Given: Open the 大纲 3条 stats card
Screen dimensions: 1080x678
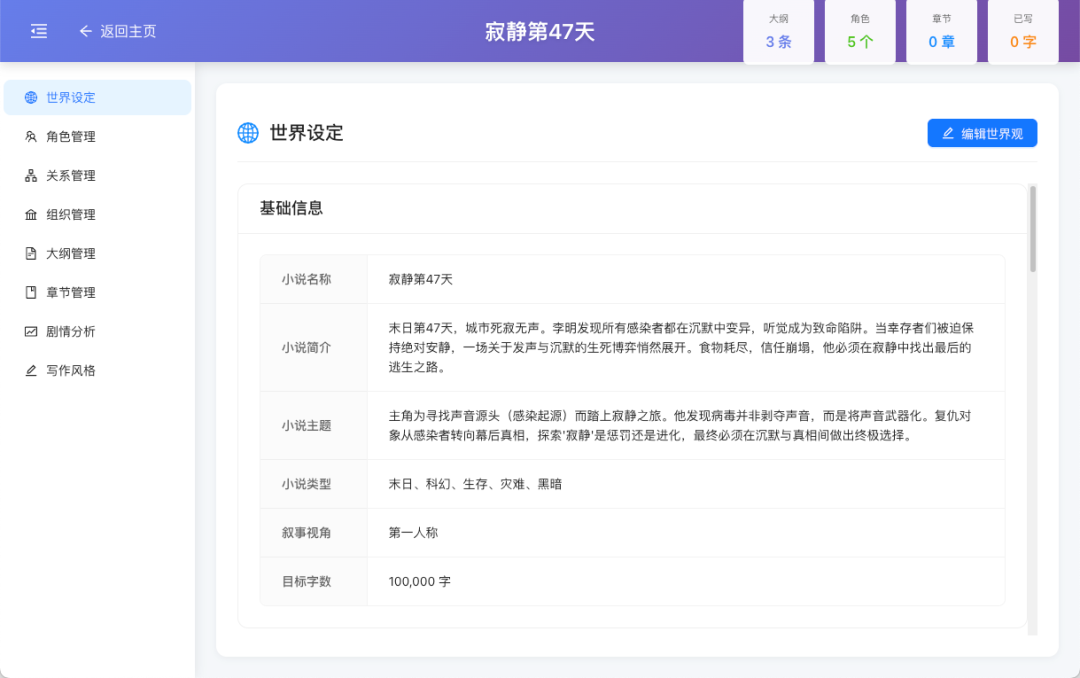Looking at the screenshot, I should click(x=778, y=31).
